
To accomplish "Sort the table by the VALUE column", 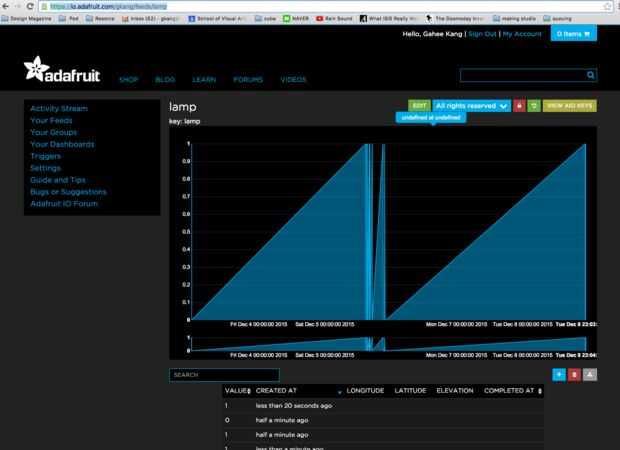I will (x=238, y=391).
